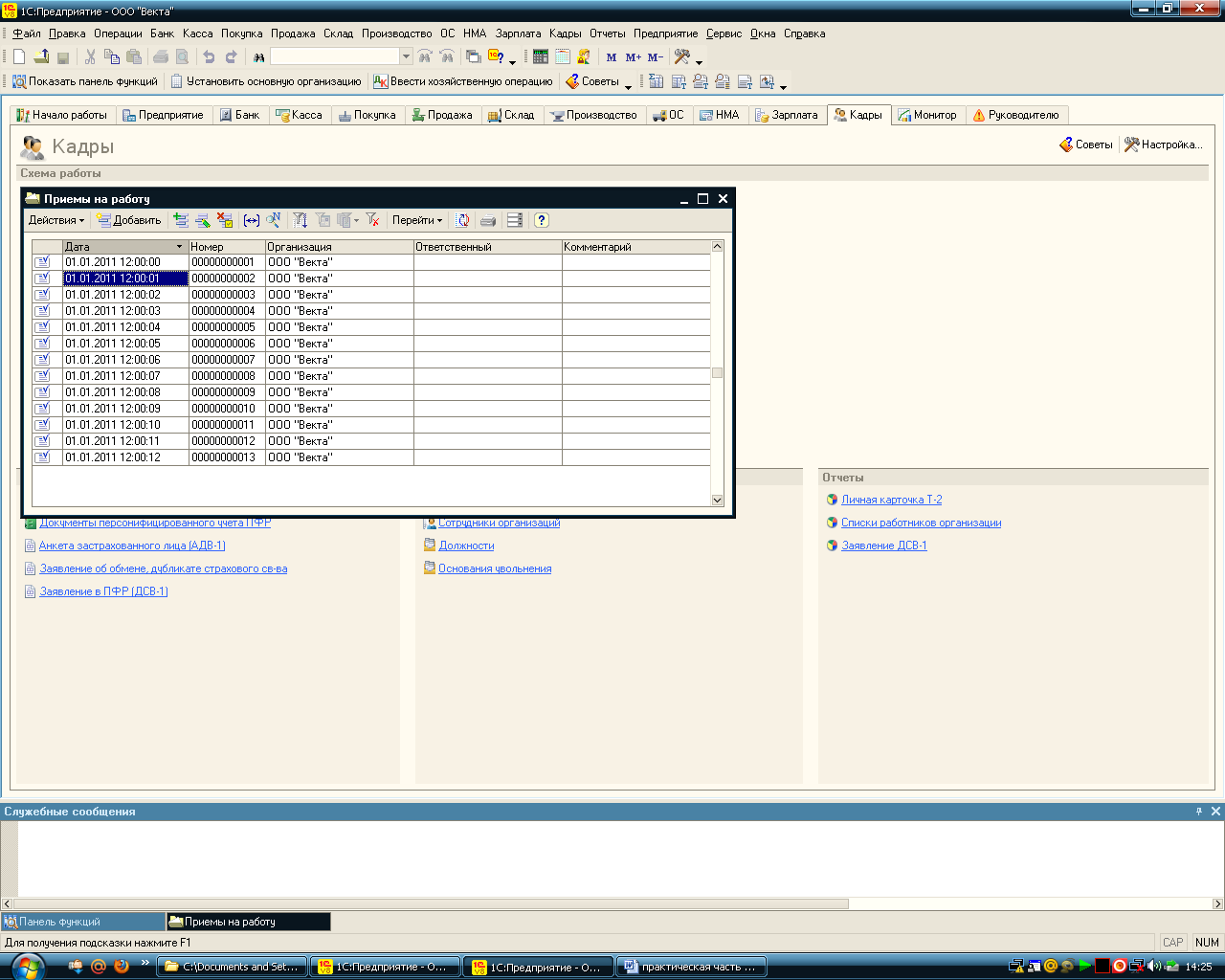
Task: Click Установить основную организацию button
Action: [x=266, y=81]
